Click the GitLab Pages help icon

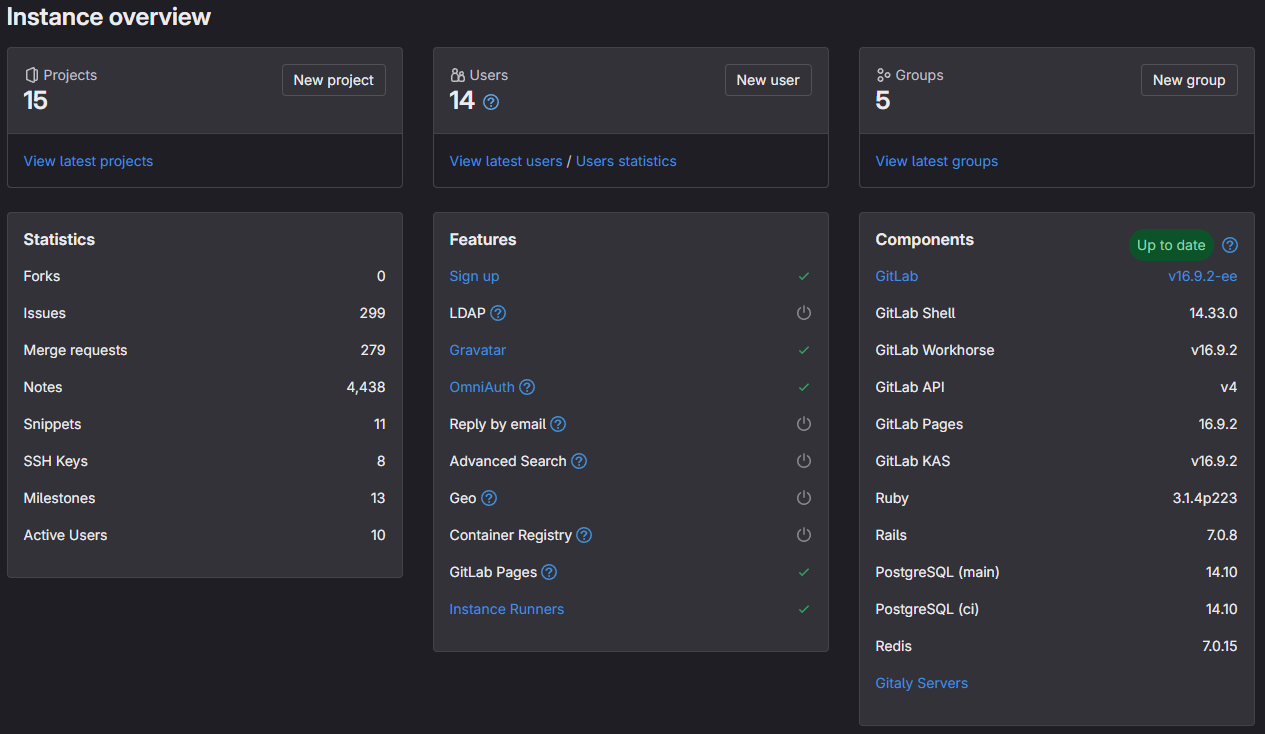pyautogui.click(x=549, y=572)
